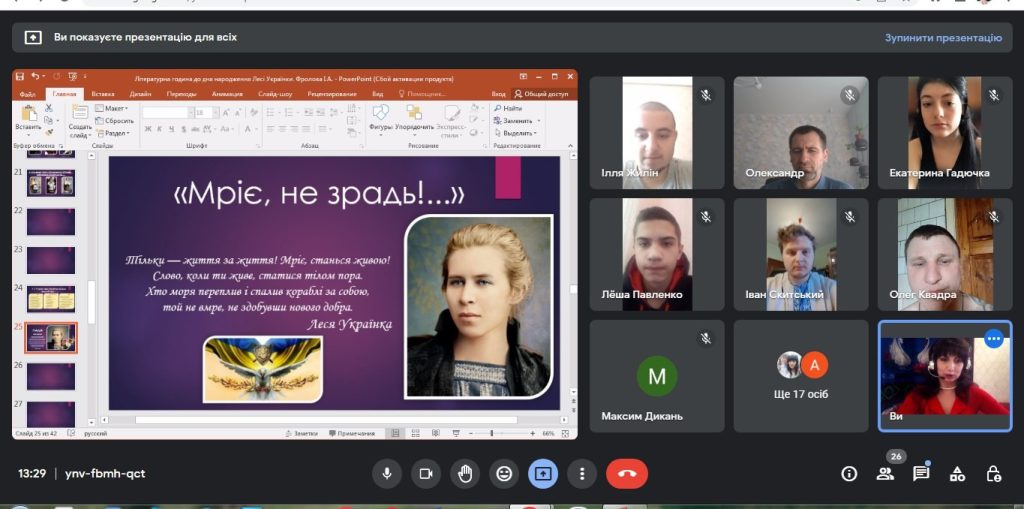Toggle the microphone on or off

387,473
